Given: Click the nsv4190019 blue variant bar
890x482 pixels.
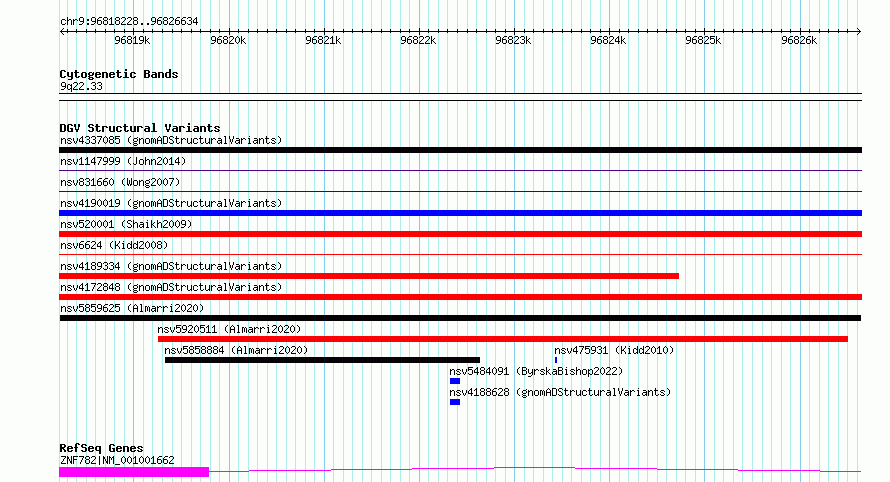Looking at the screenshot, I should coord(460,213).
